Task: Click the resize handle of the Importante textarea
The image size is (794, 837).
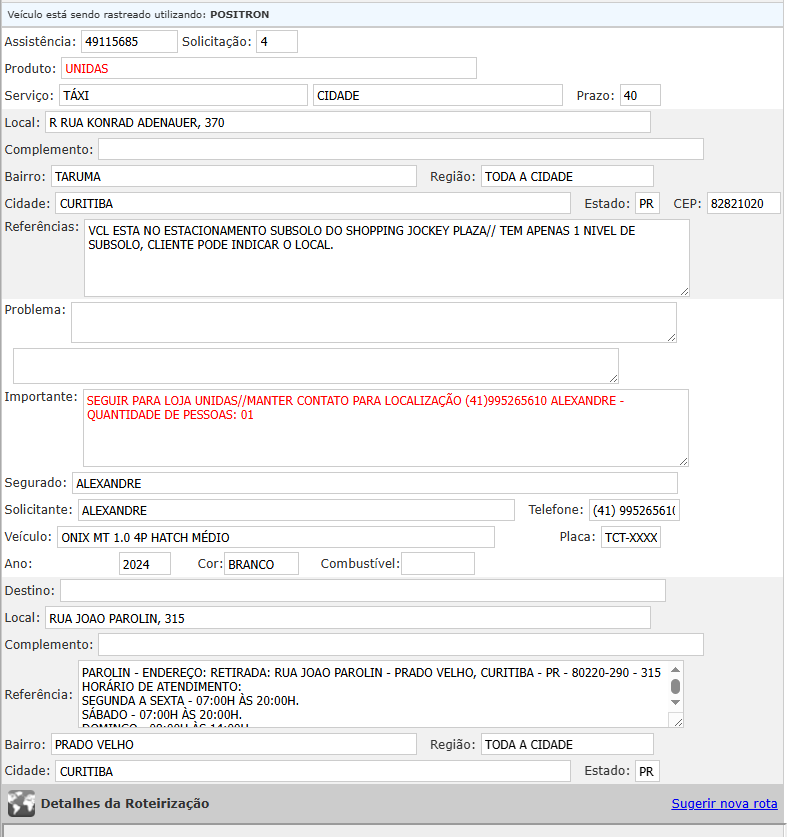Action: tap(683, 460)
